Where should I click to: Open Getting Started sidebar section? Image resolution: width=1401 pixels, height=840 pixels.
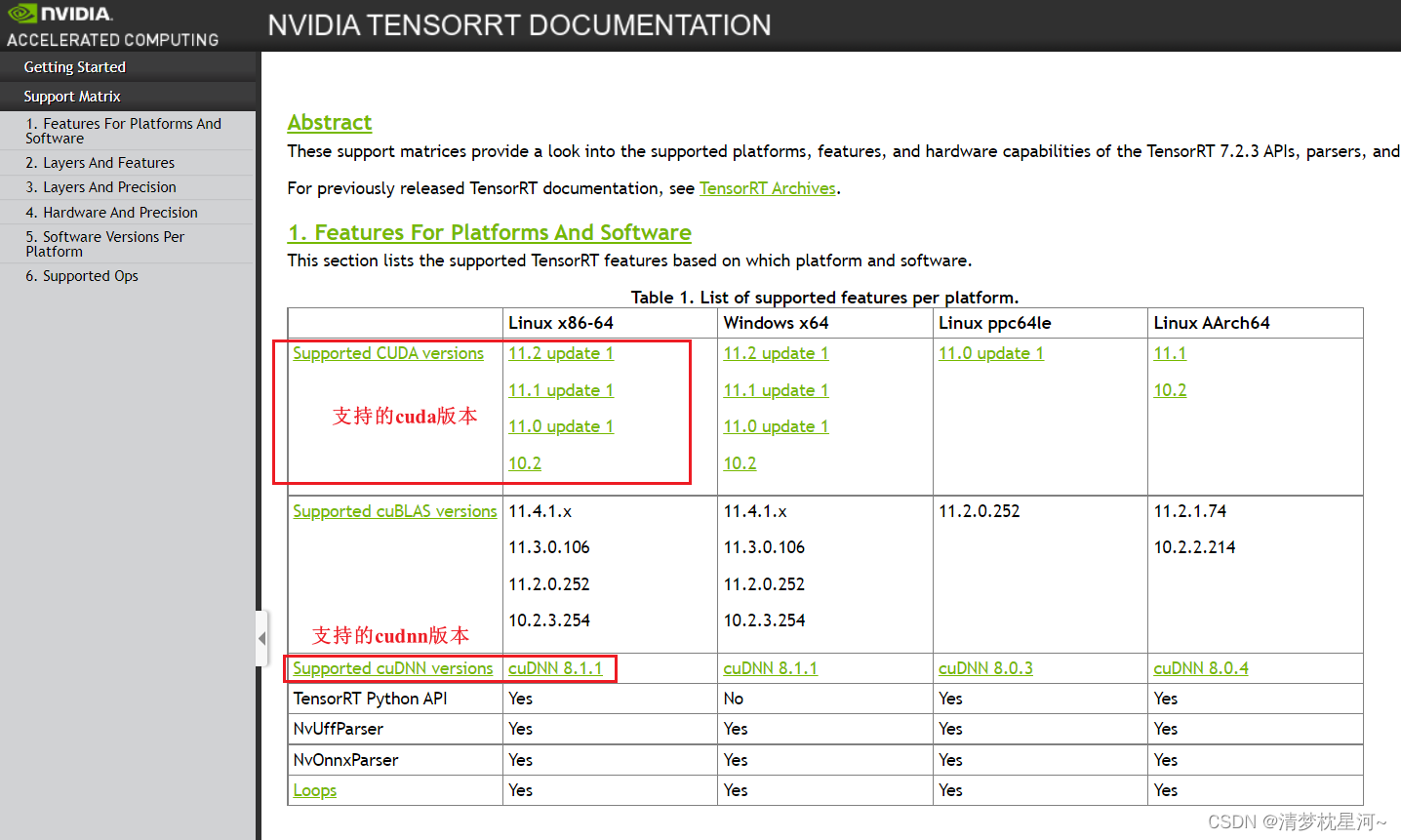coord(75,67)
